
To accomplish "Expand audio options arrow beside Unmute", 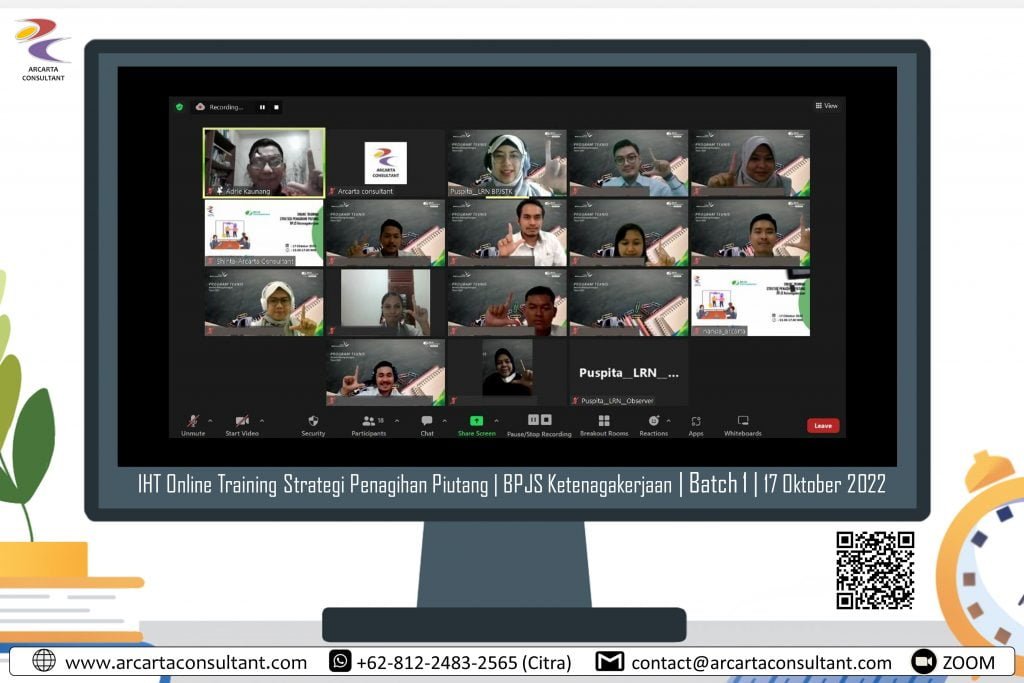I will (211, 420).
